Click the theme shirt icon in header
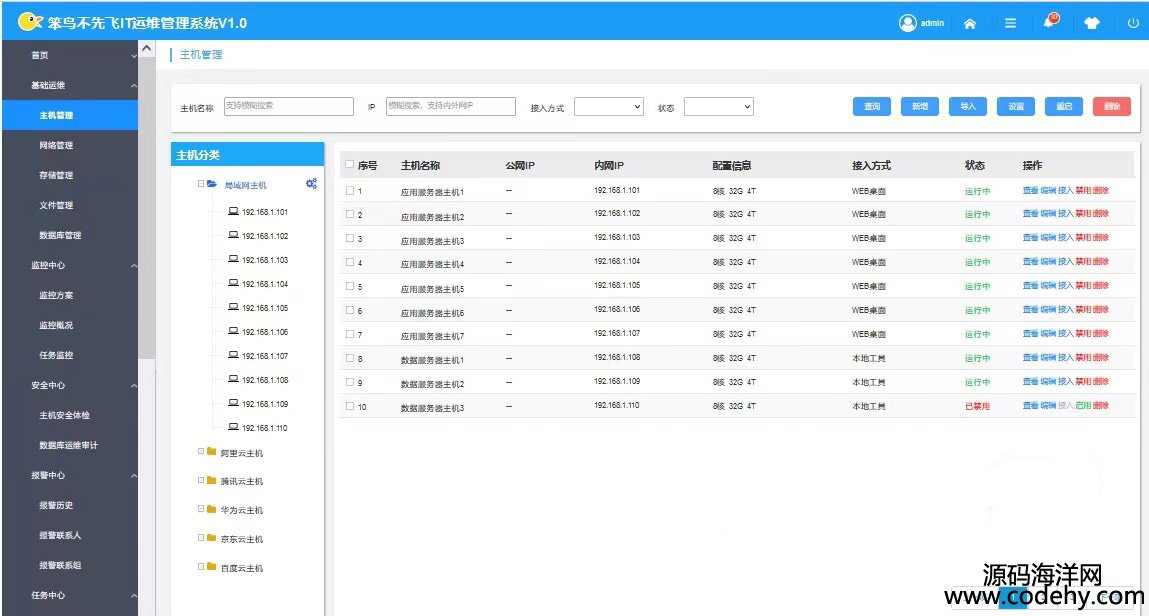Viewport: 1149px width, 616px height. click(1092, 23)
